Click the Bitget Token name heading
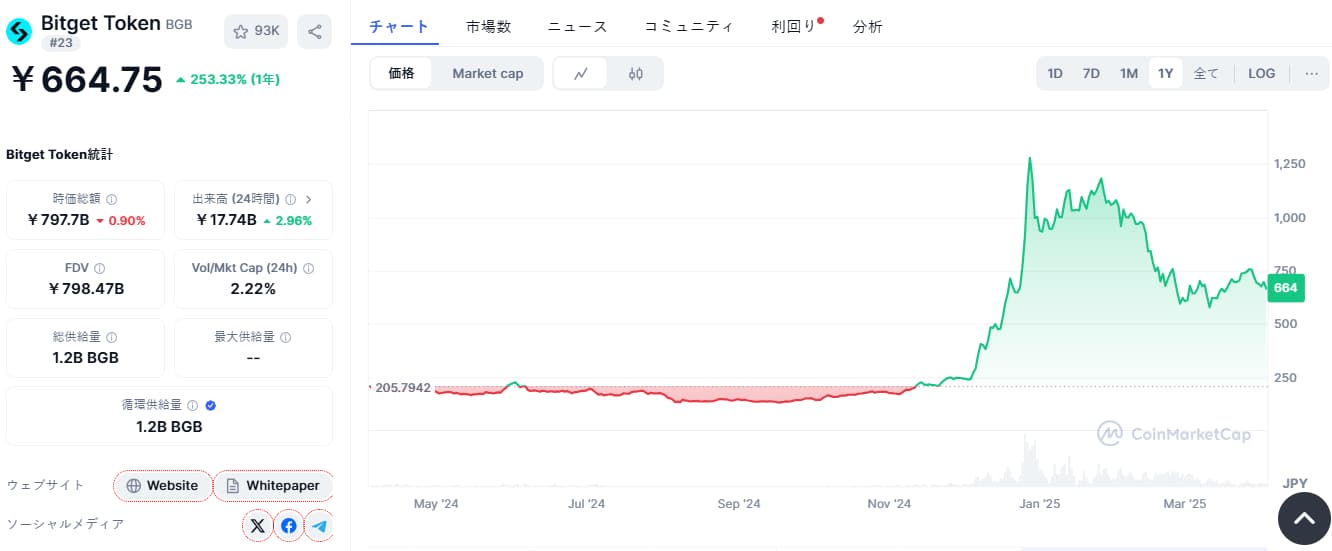 click(101, 23)
